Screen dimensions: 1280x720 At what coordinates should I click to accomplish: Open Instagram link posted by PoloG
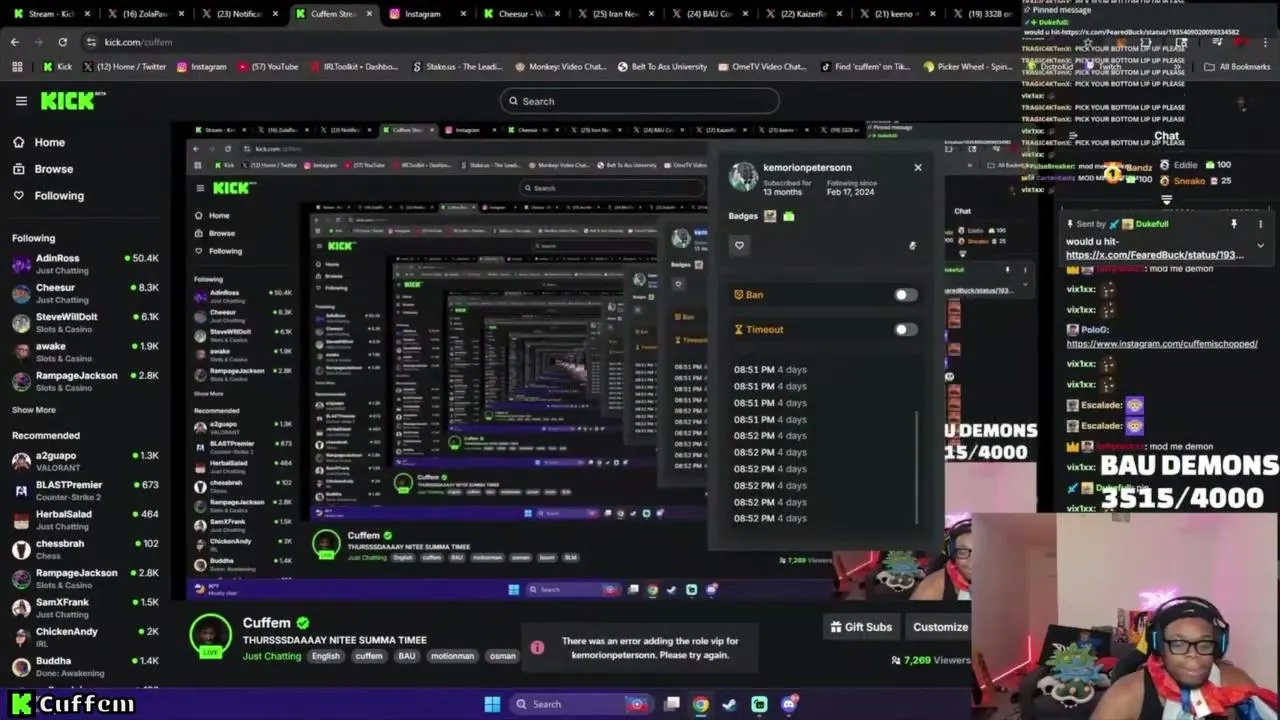[1161, 344]
